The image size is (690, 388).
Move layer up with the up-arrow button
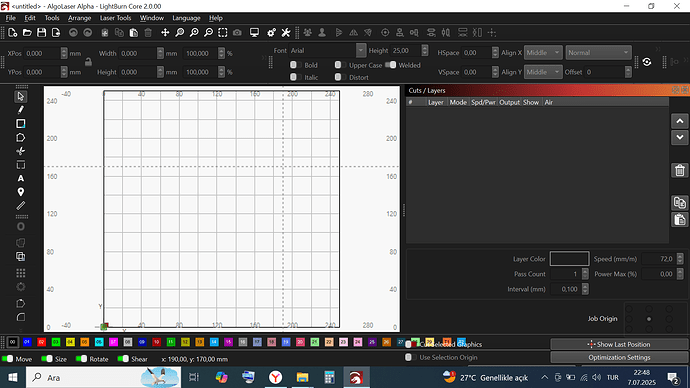pyautogui.click(x=680, y=121)
